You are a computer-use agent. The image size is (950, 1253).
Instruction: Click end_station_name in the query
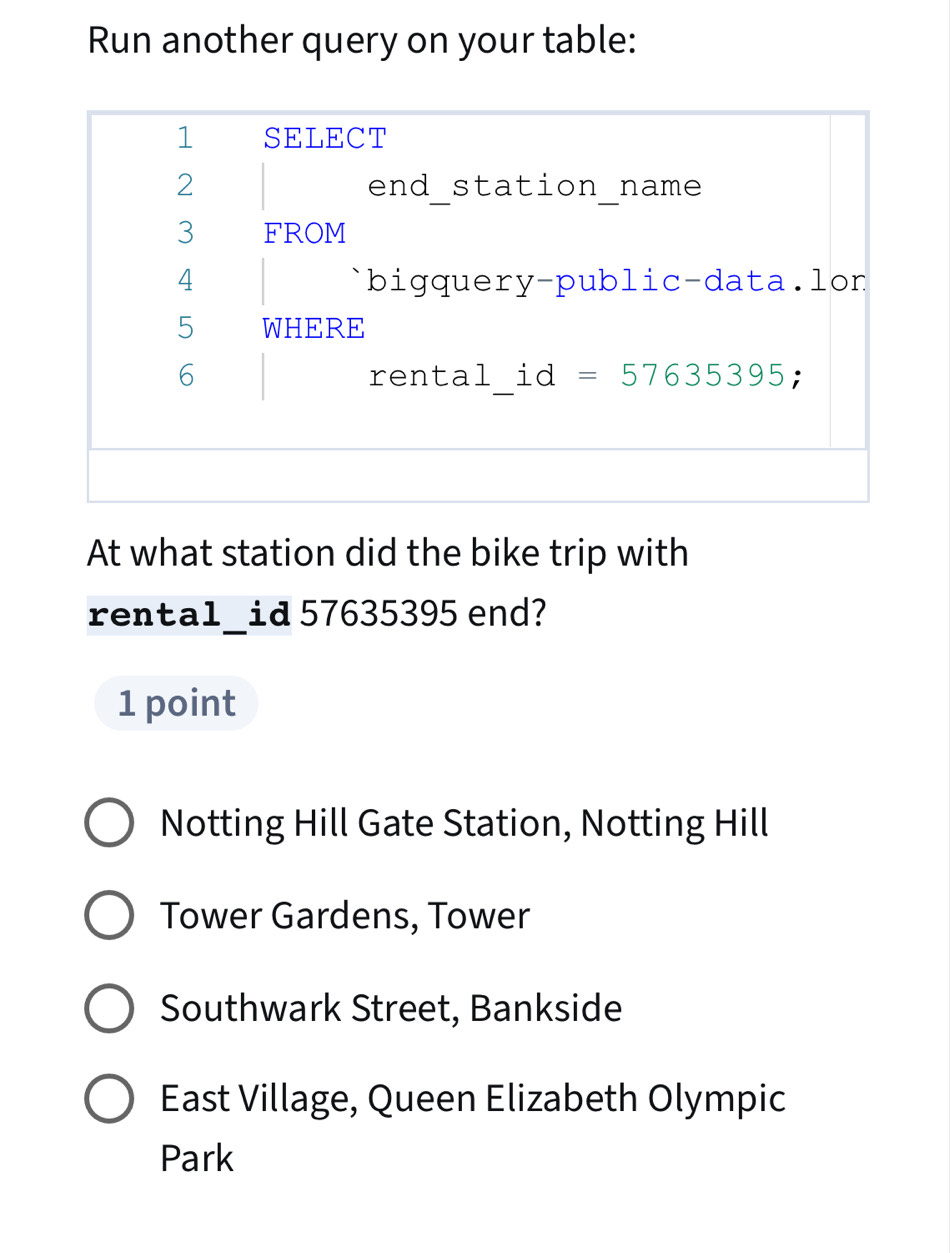click(x=535, y=187)
